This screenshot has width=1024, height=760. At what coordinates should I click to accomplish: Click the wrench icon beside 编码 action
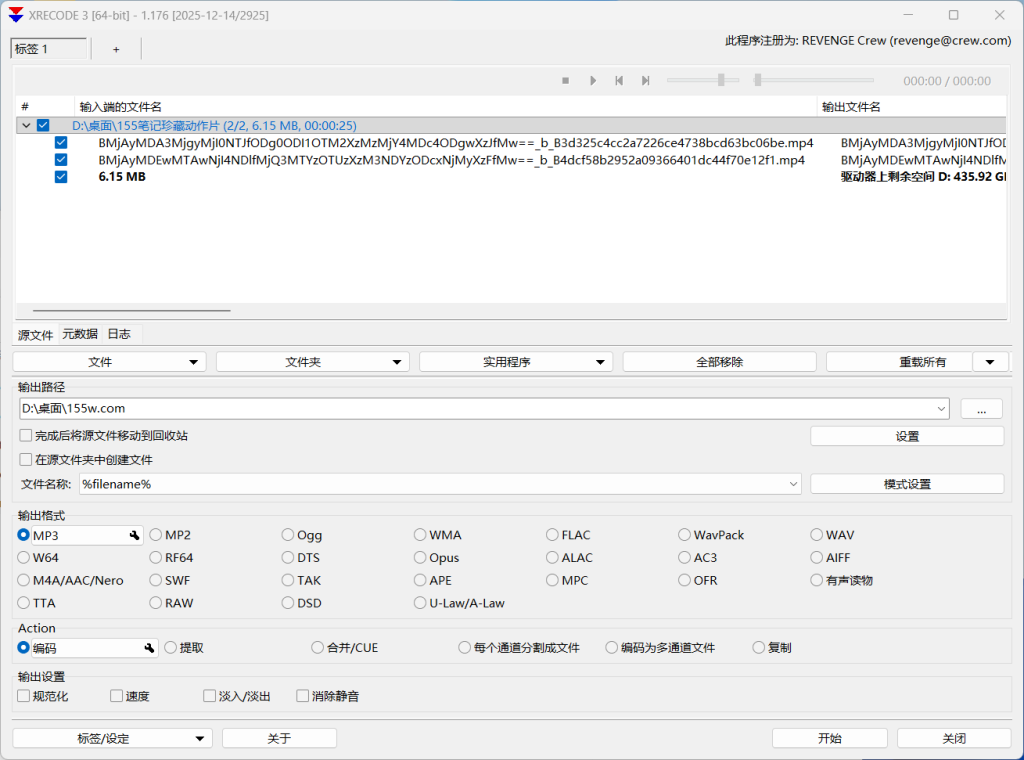coord(150,648)
